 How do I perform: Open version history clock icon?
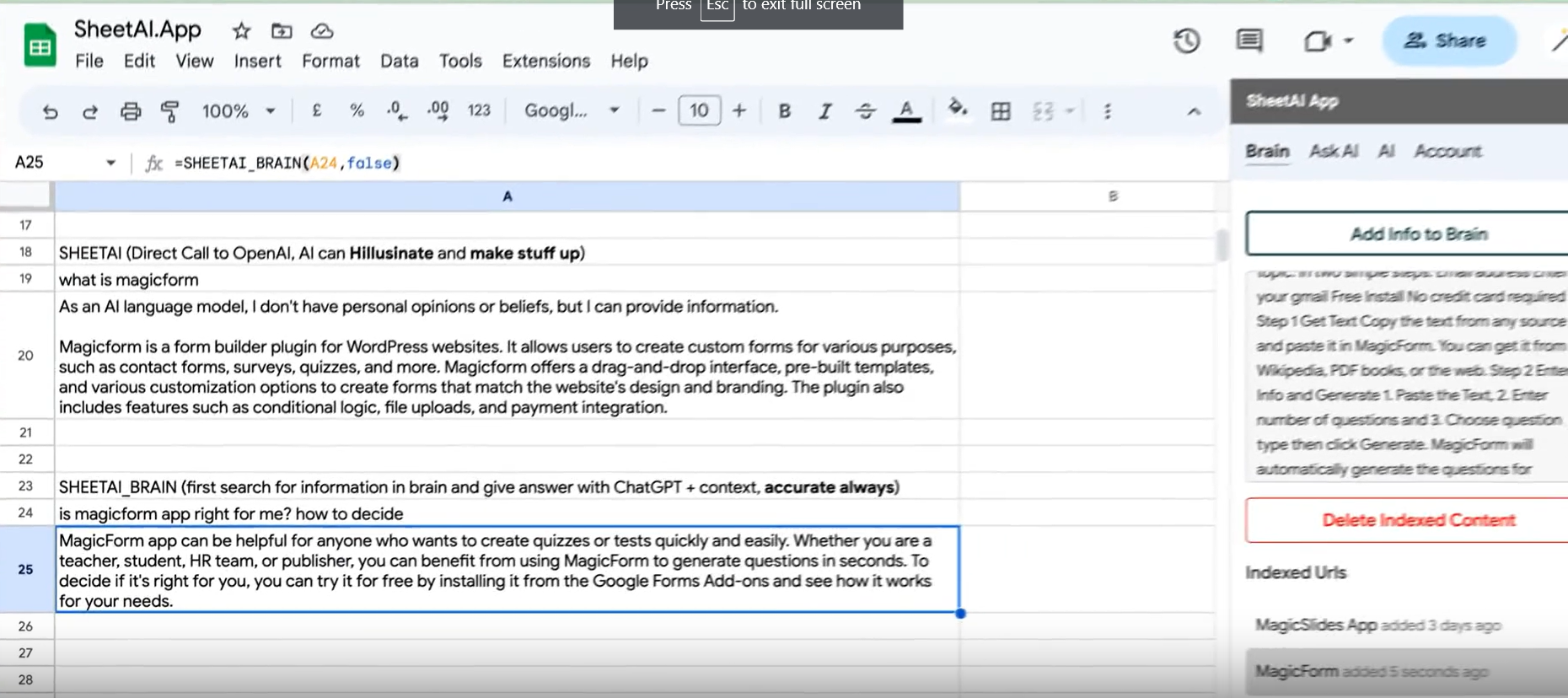click(1187, 40)
